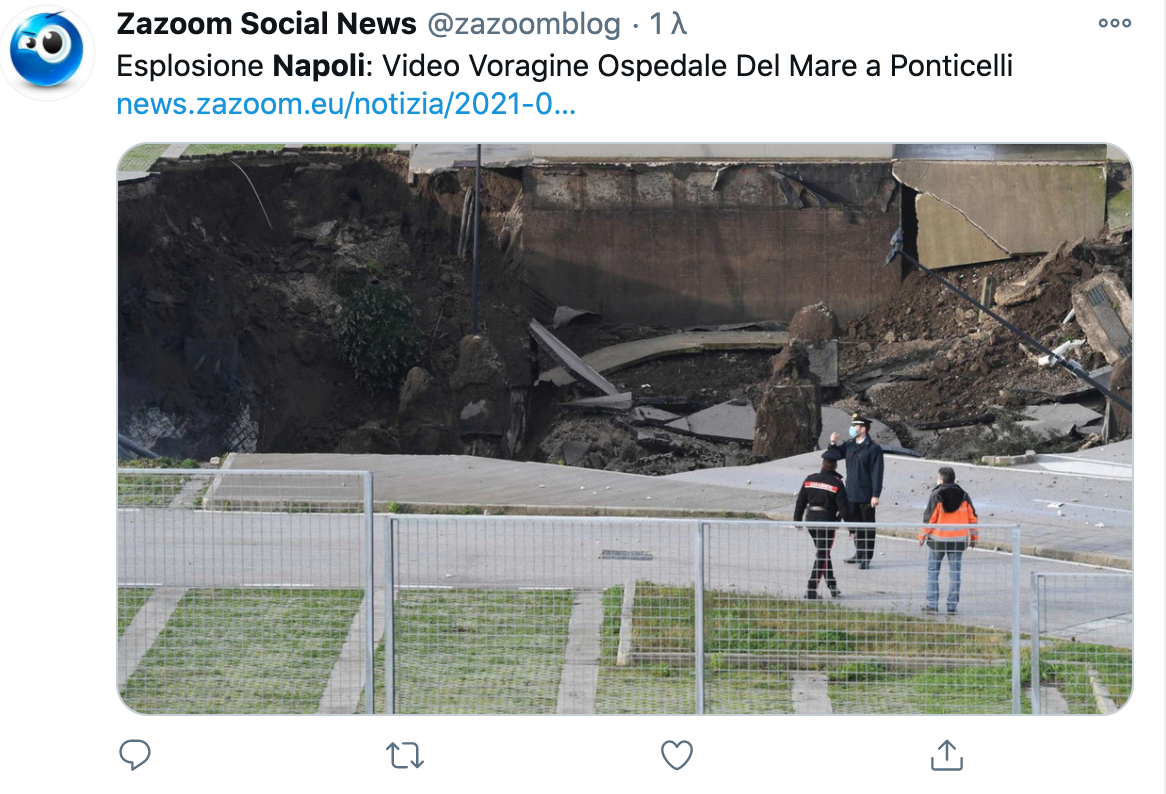This screenshot has height=794, width=1166.
Task: Click the masked officer in the photo
Action: [x=860, y=489]
